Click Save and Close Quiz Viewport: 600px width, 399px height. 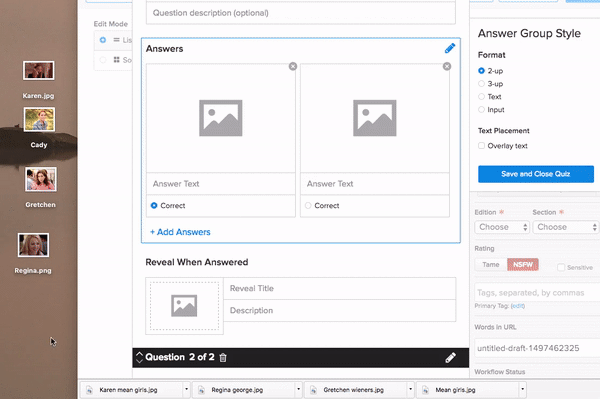536,174
